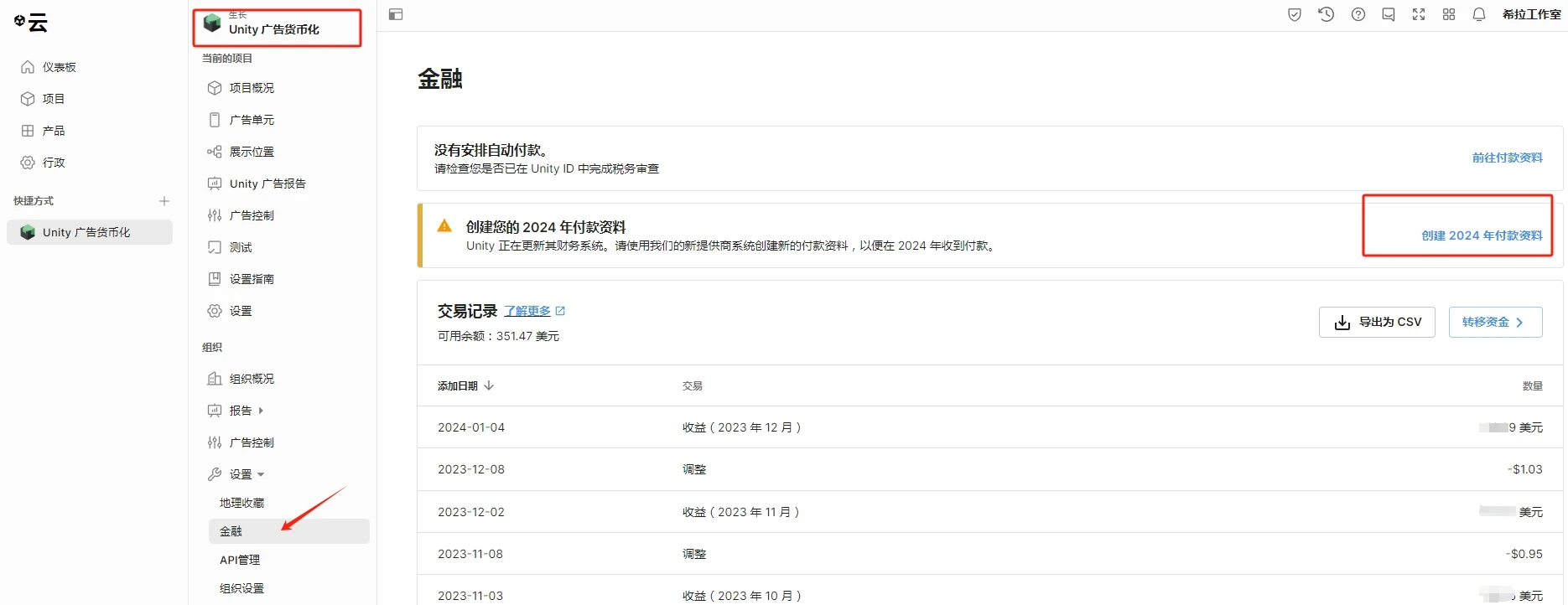Click the 可用余额：351.47 美元 text
The height and width of the screenshot is (605, 1568).
click(498, 336)
